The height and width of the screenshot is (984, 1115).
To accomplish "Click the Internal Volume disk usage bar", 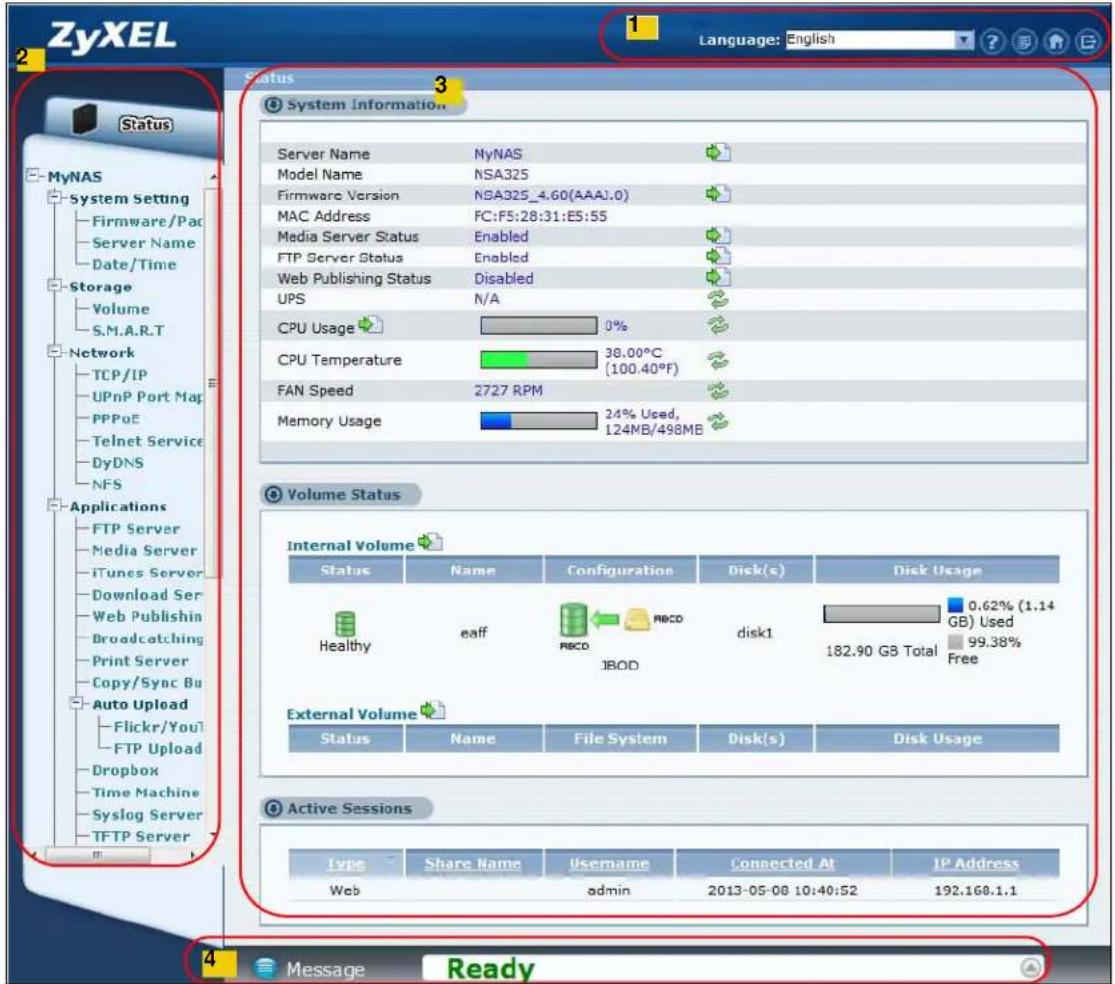I will pos(882,614).
